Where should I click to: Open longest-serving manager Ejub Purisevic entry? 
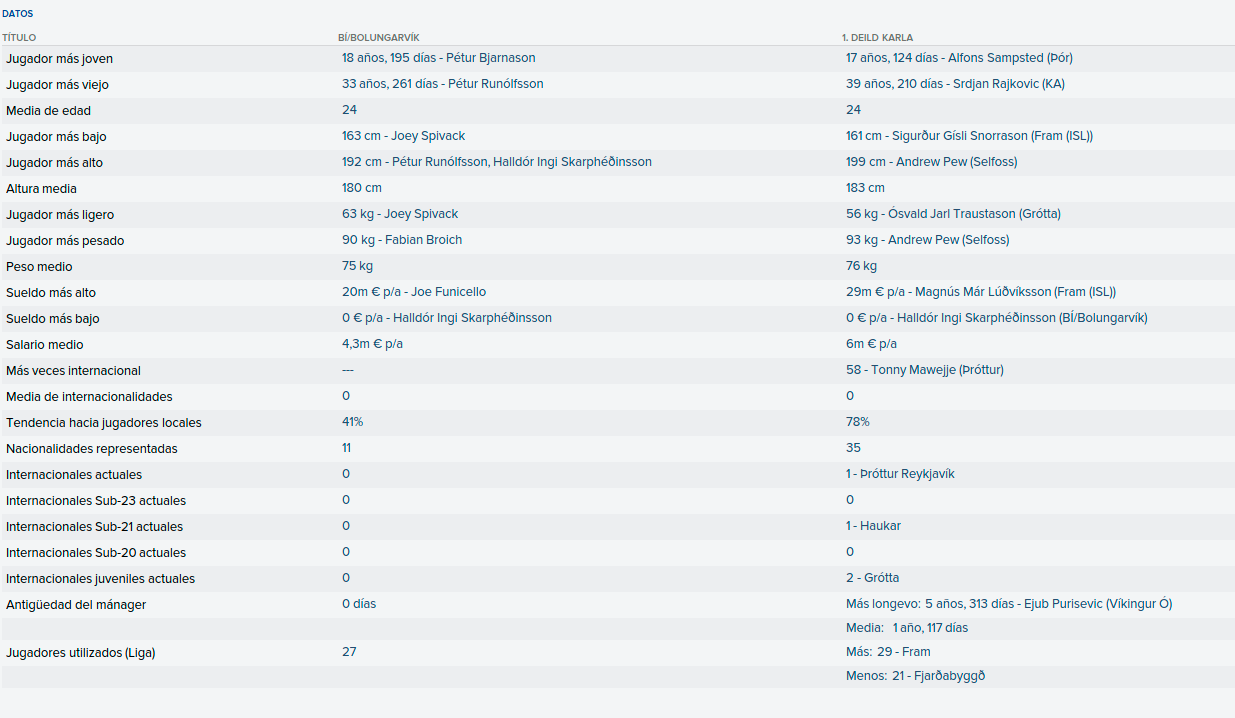pyautogui.click(x=1009, y=604)
